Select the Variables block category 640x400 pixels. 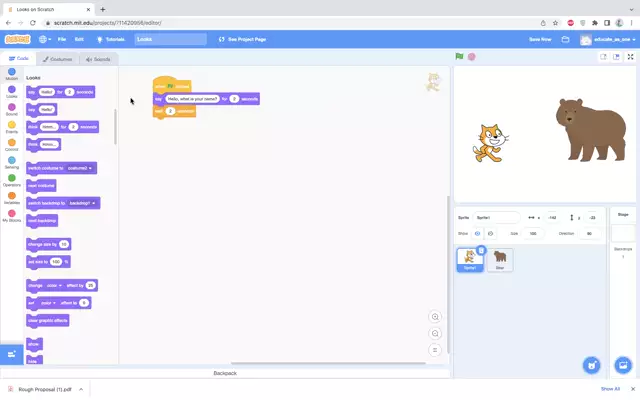click(12, 198)
